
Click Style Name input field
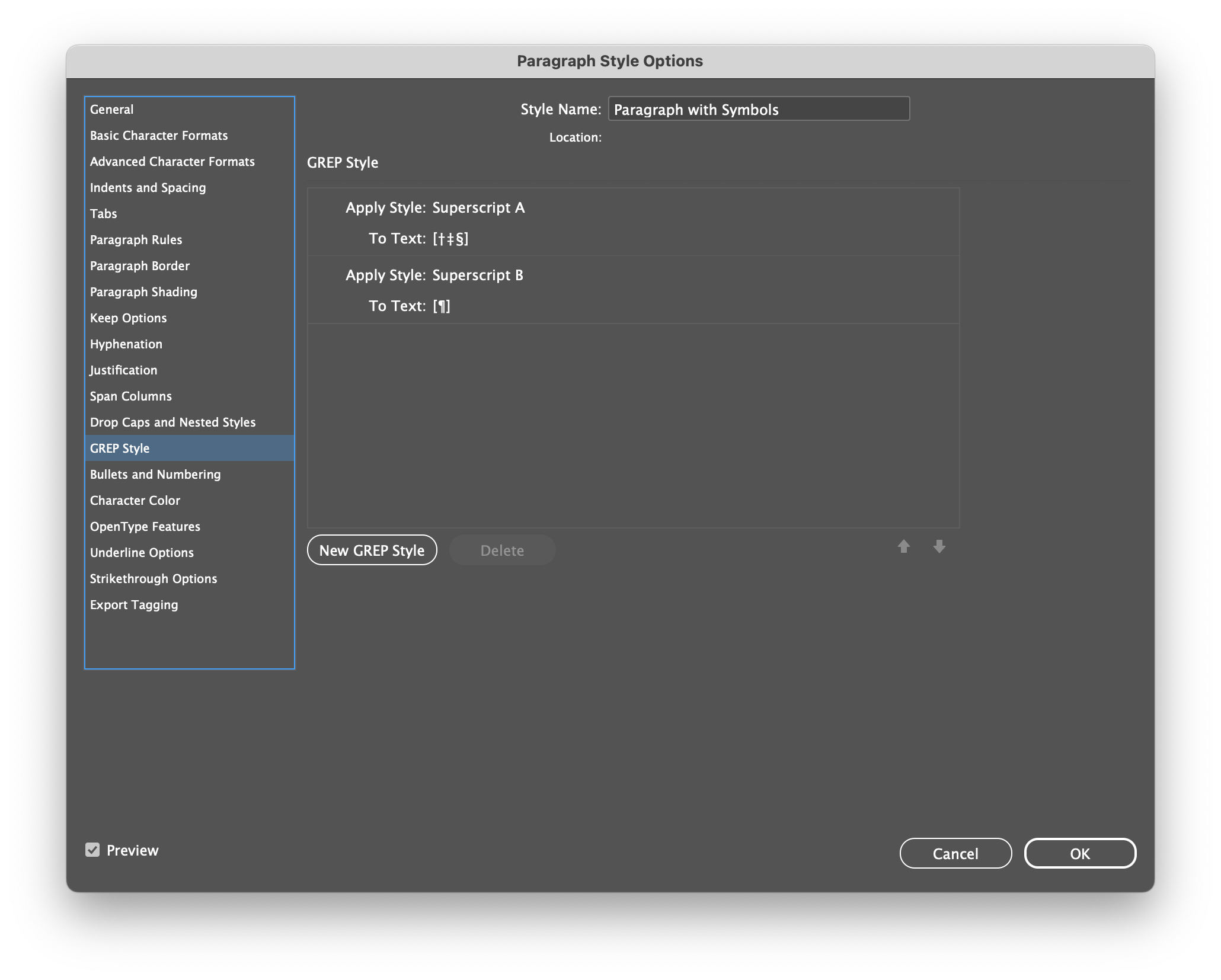point(759,108)
